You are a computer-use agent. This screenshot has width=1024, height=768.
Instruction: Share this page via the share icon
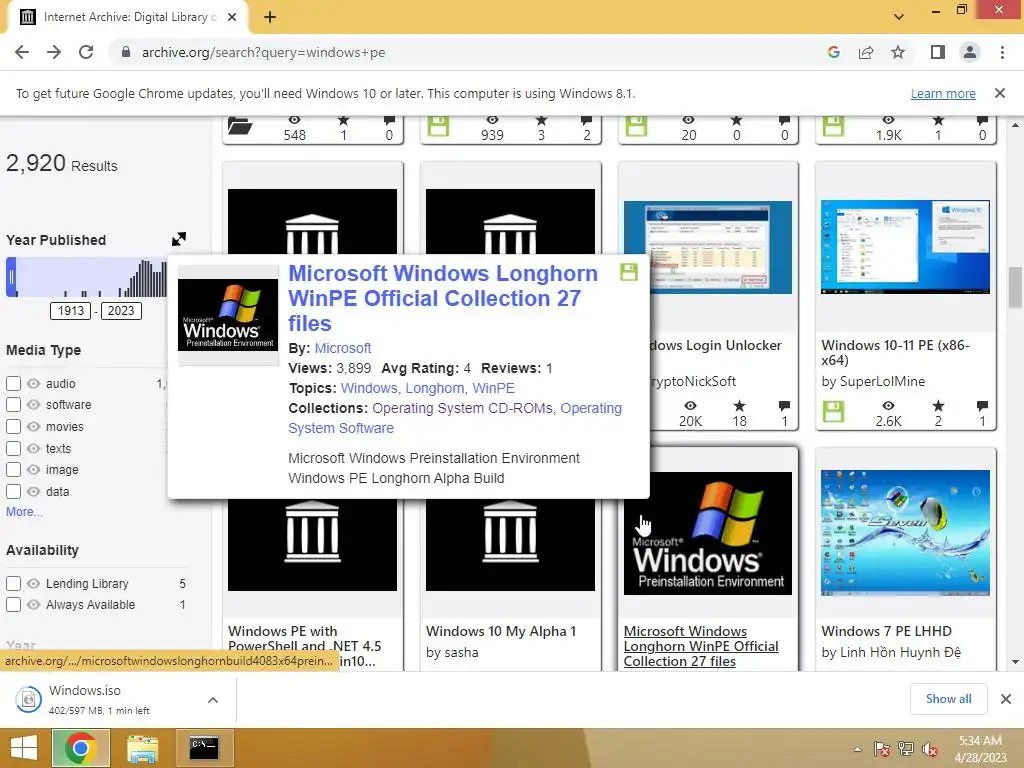pos(866,52)
